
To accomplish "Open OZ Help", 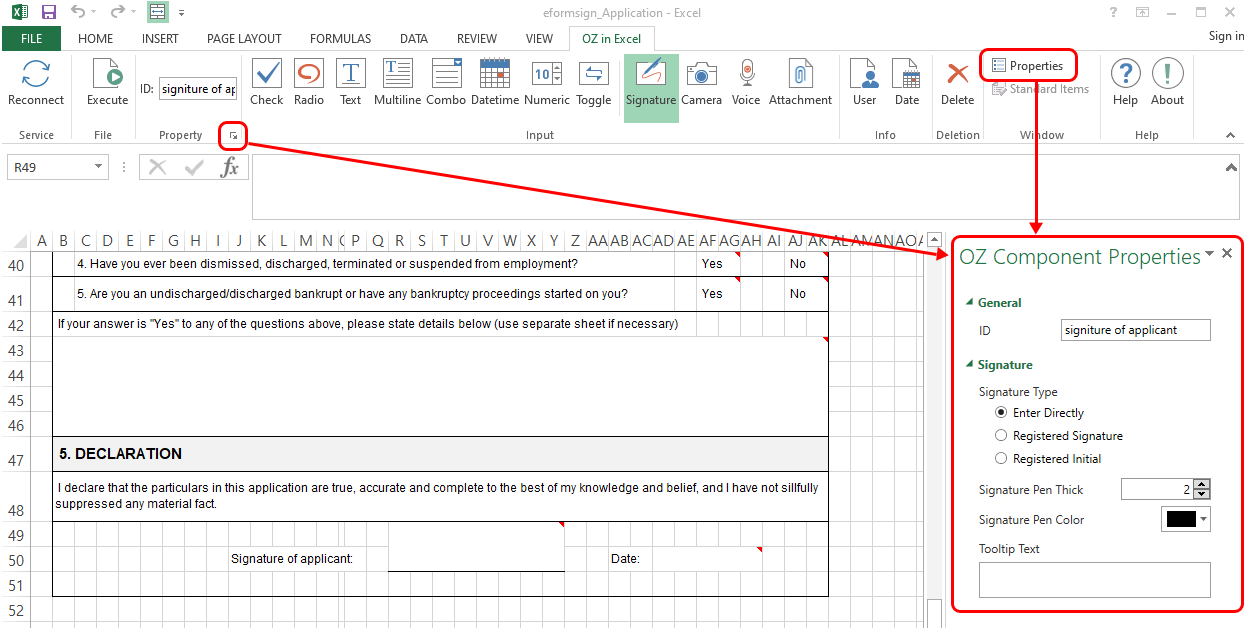I will coord(1126,83).
